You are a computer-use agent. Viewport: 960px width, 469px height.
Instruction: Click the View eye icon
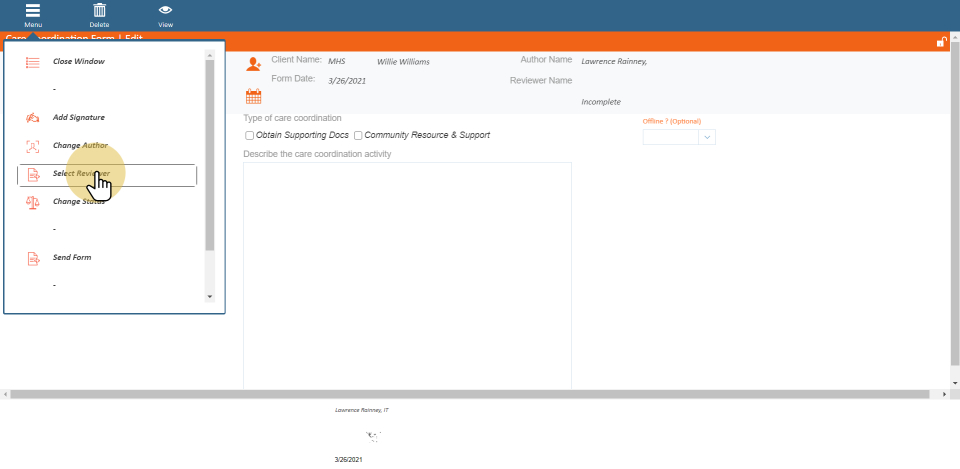tap(165, 11)
